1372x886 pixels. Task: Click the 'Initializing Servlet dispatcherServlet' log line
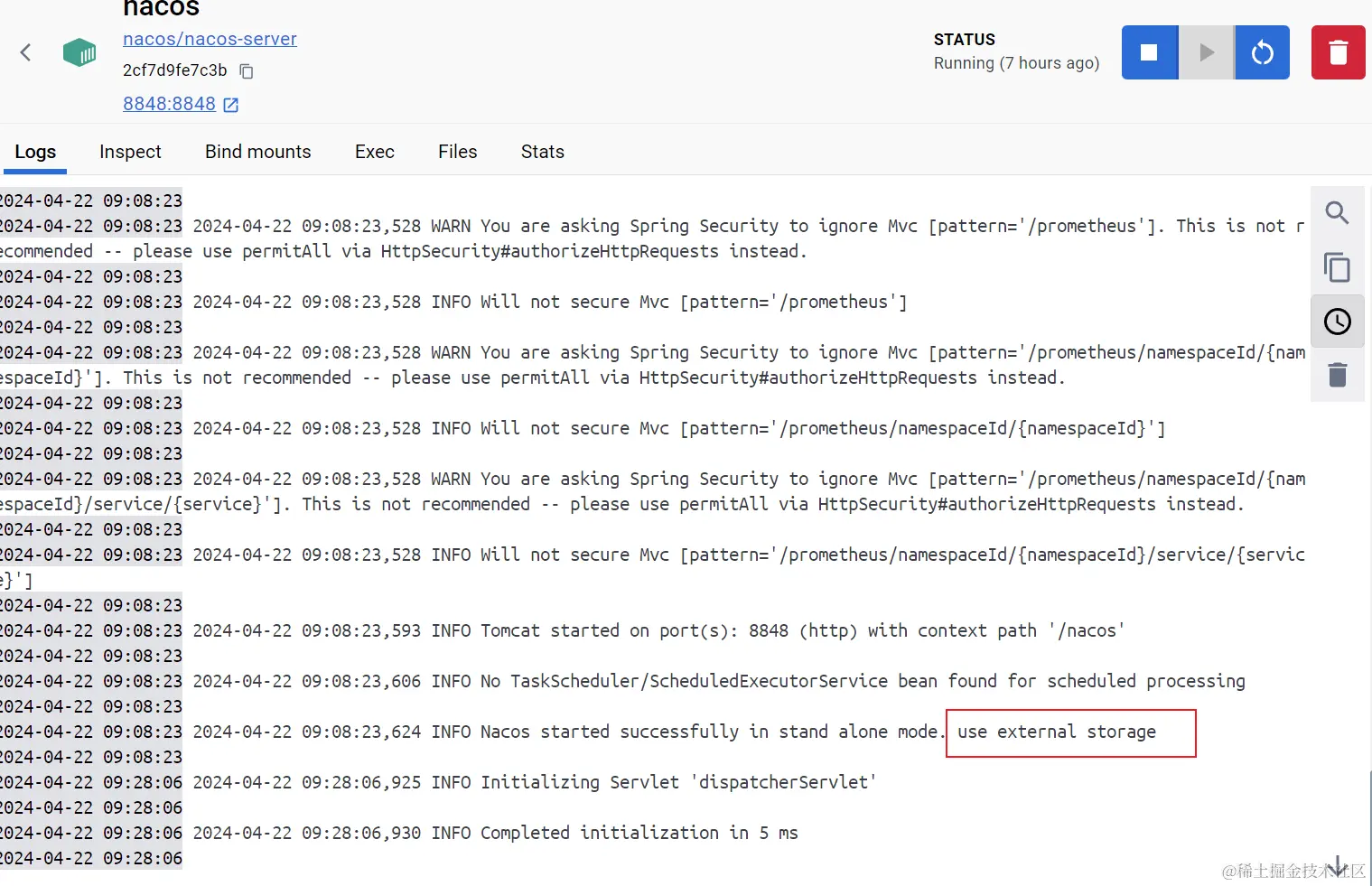tap(534, 782)
